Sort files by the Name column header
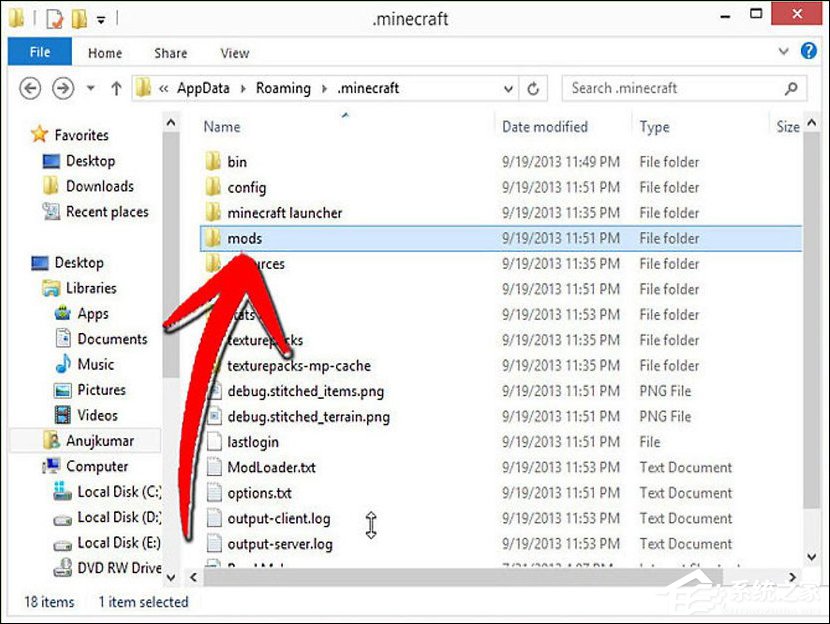The width and height of the screenshot is (830, 624). pyautogui.click(x=221, y=126)
